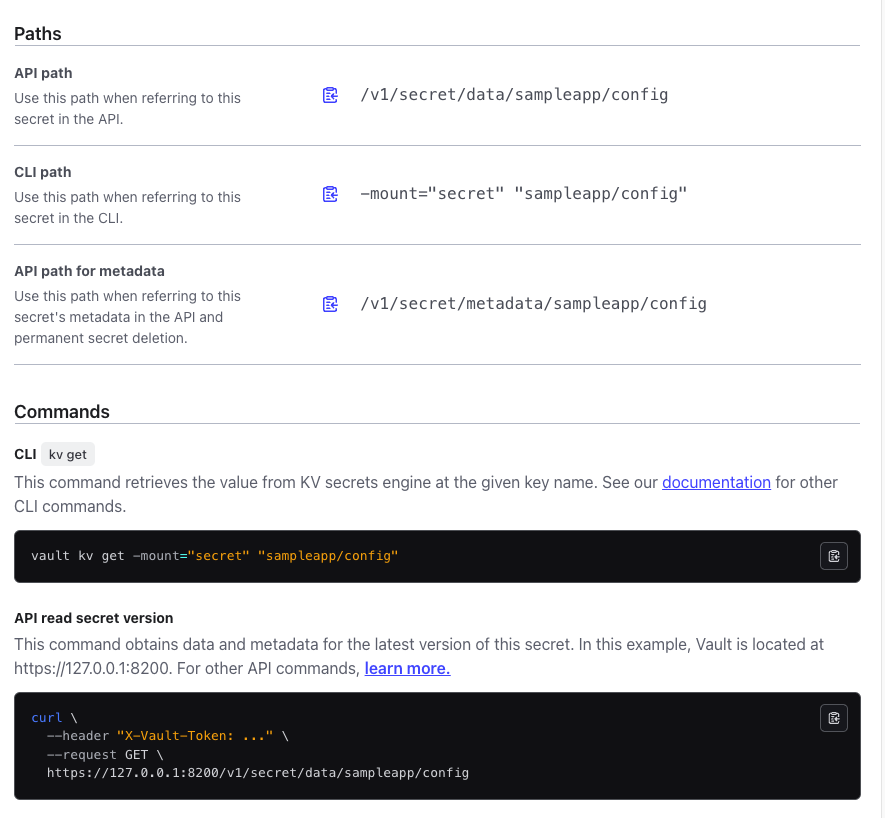Copy the CLI path value

click(x=330, y=194)
